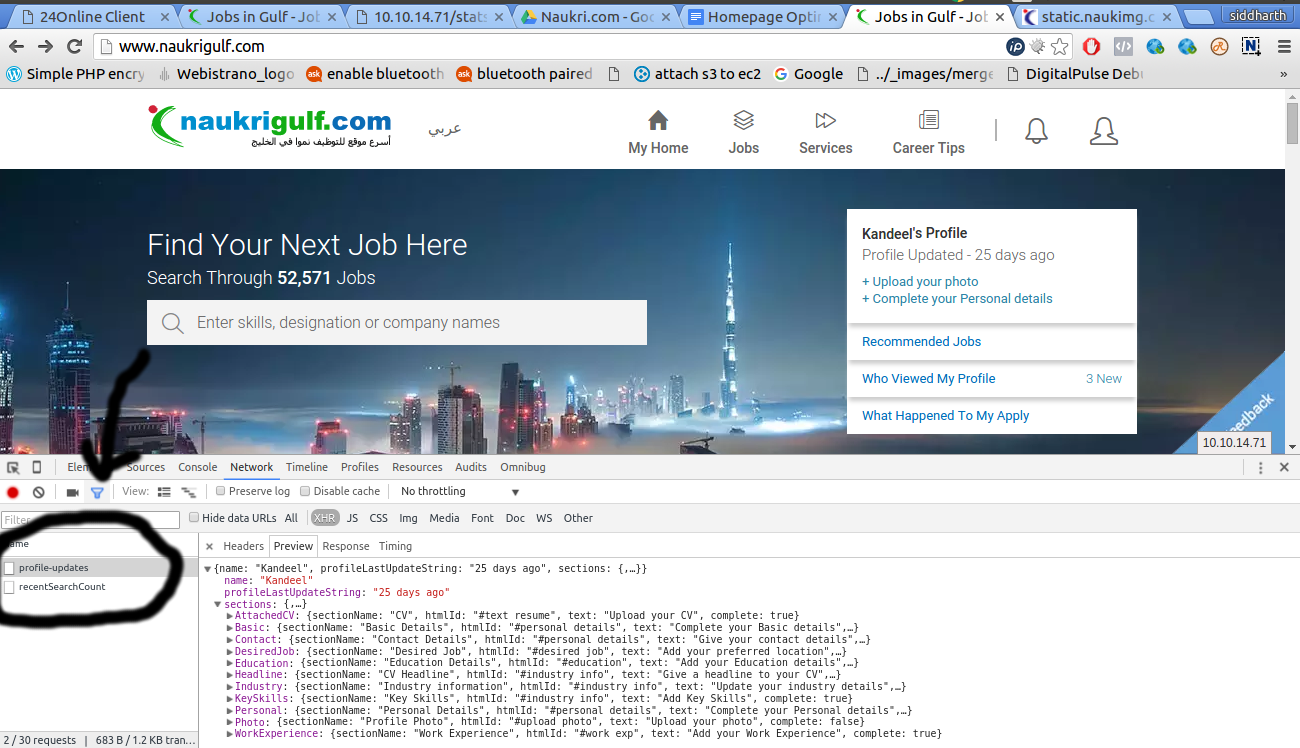Close the DevTools panel
This screenshot has width=1300, height=748.
[1284, 467]
